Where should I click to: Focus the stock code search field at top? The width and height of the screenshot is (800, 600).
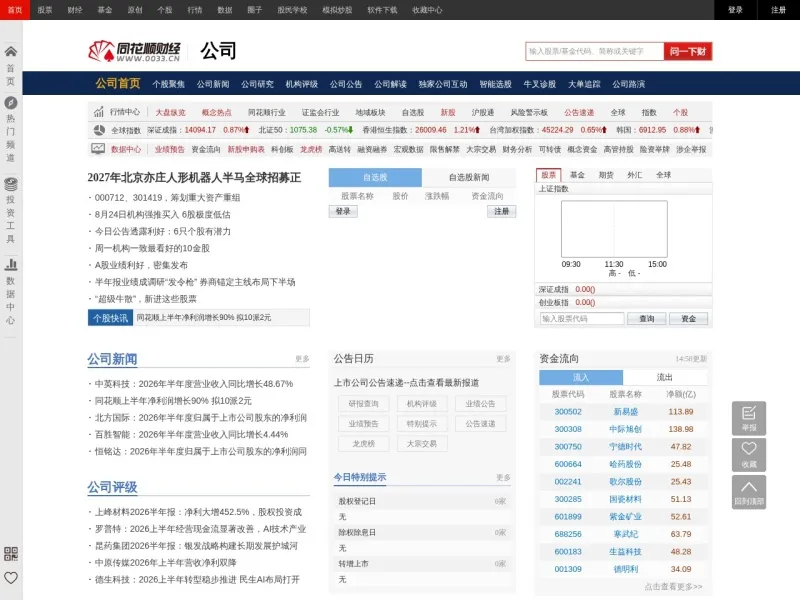click(594, 51)
